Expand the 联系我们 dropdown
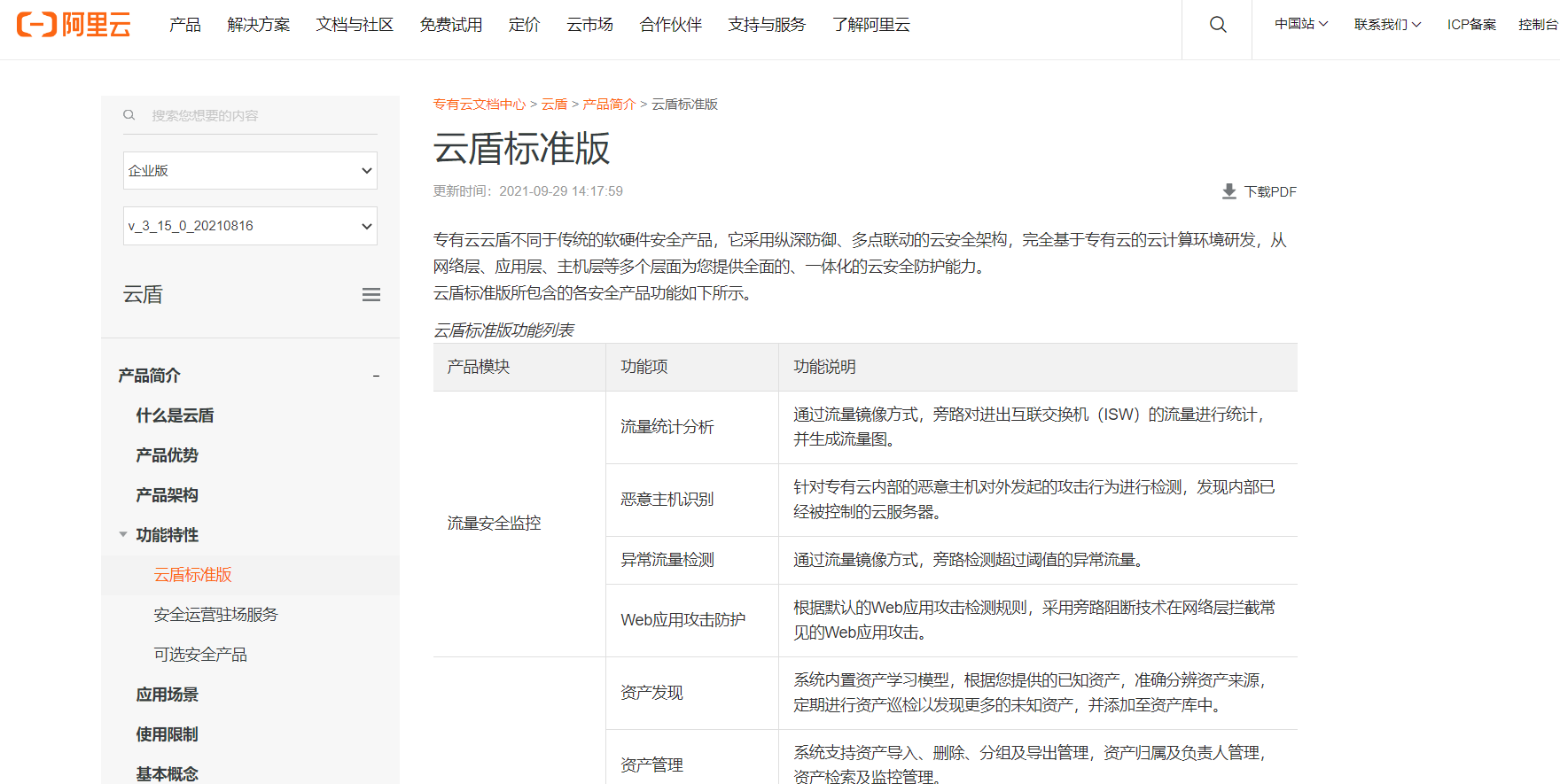 1387,24
